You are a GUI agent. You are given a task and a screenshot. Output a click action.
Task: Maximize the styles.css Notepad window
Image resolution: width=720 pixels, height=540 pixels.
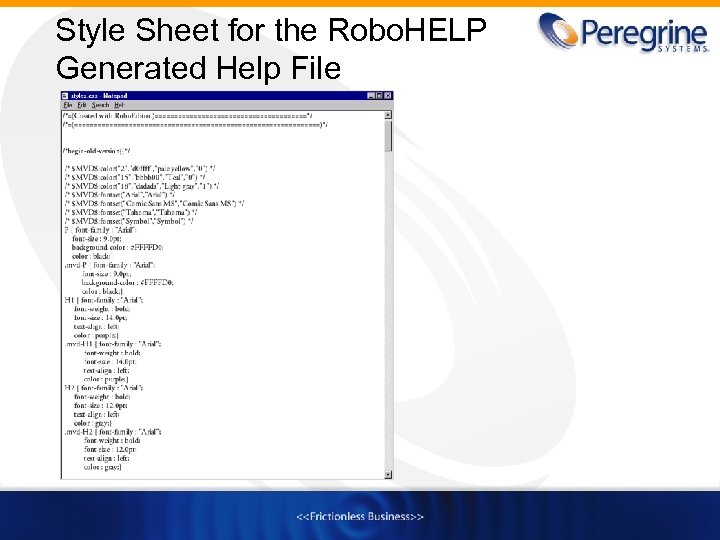coord(379,96)
